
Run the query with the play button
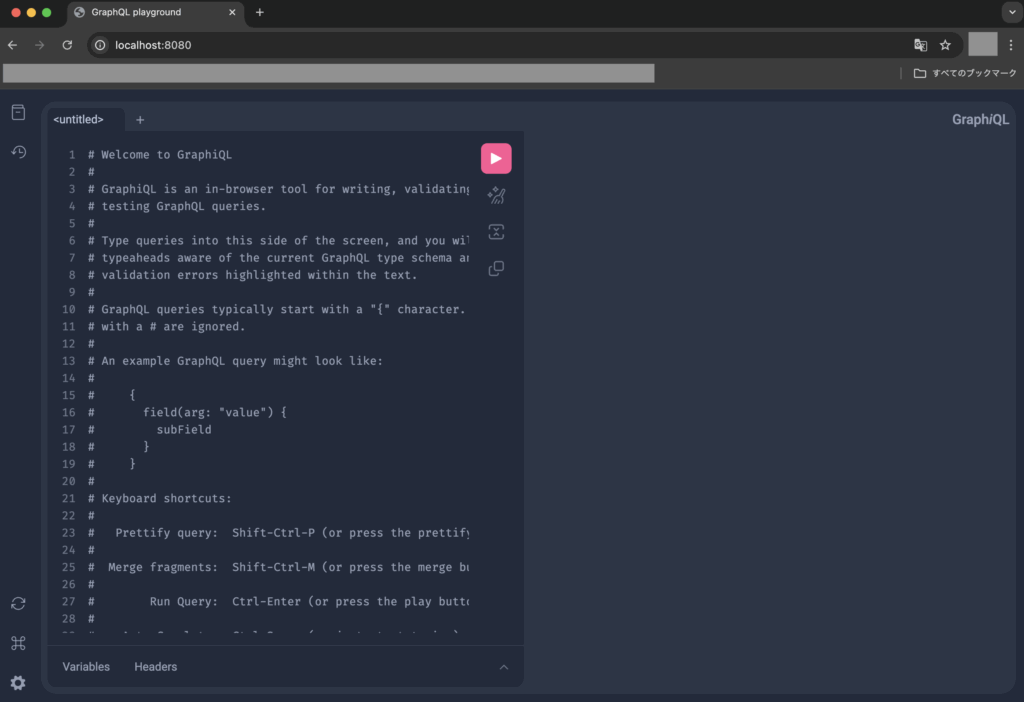coord(496,158)
